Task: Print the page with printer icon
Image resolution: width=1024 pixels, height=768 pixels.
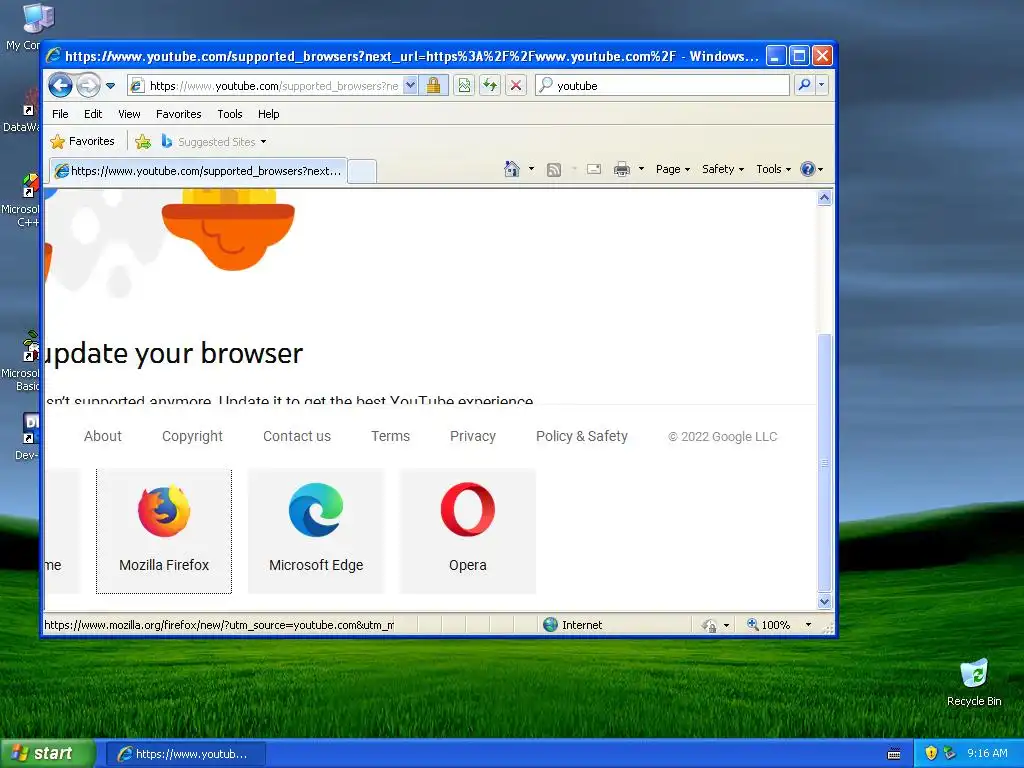Action: click(x=622, y=169)
